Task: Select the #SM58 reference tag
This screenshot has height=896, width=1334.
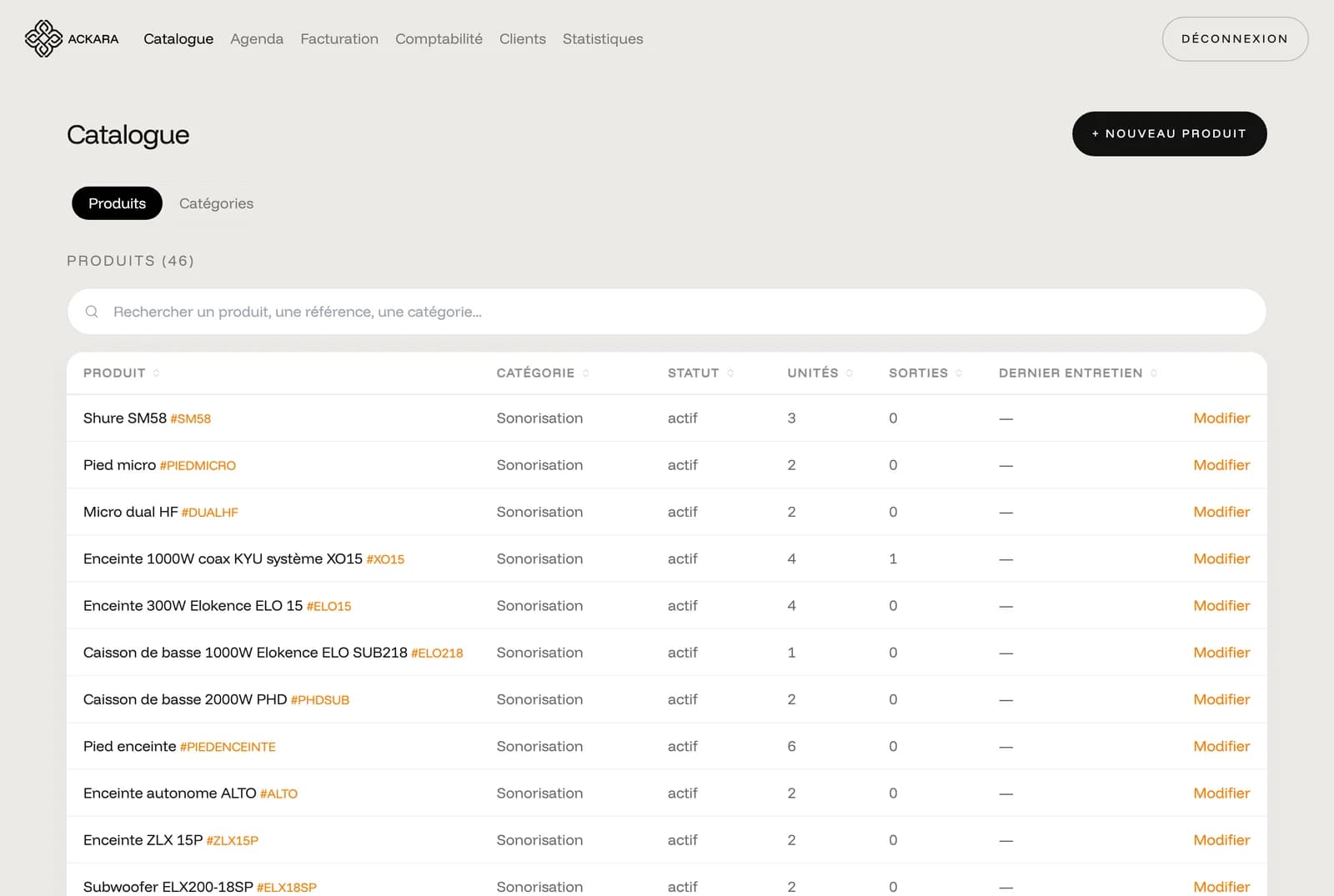Action: point(190,419)
